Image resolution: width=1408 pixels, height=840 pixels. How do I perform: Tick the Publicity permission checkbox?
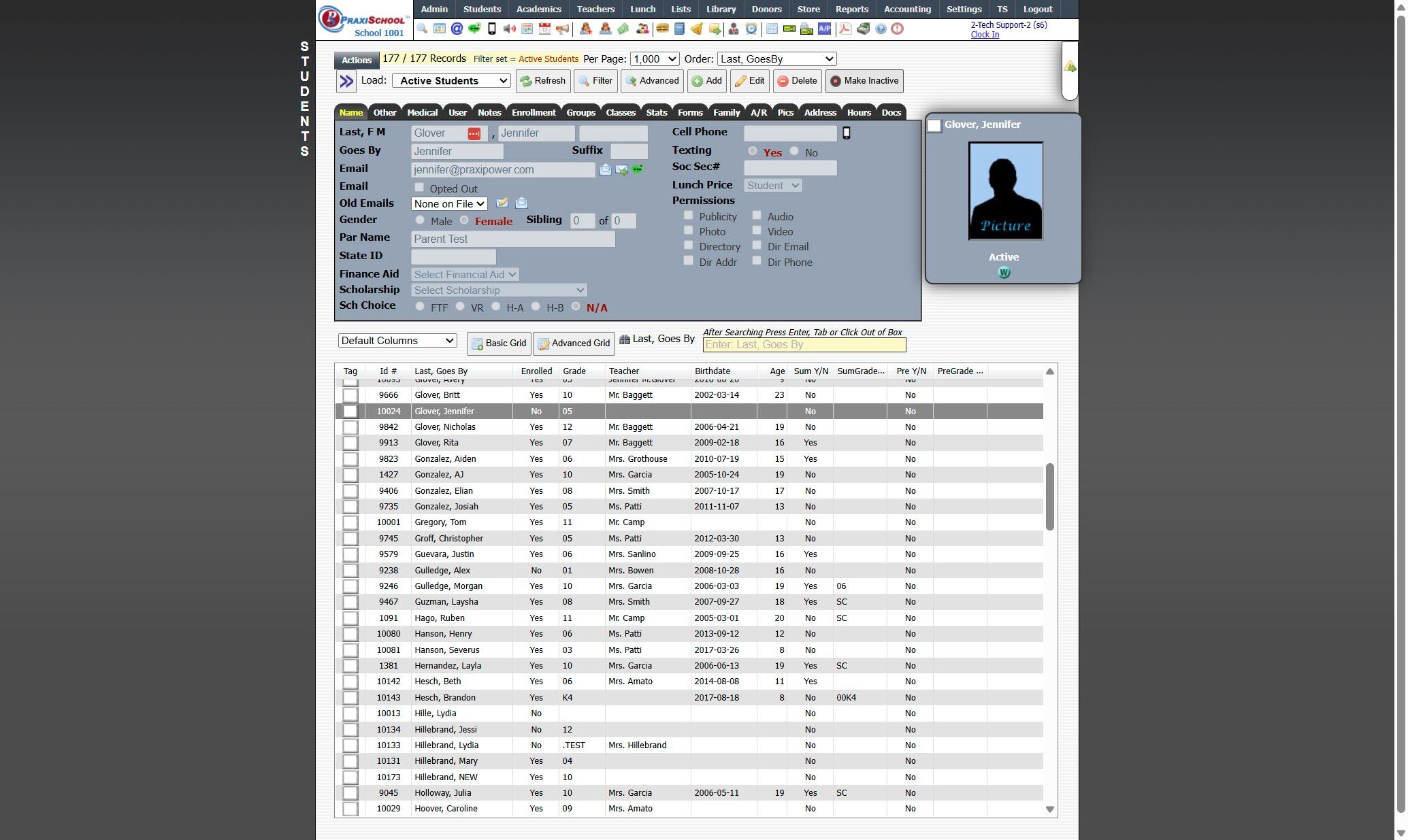688,216
